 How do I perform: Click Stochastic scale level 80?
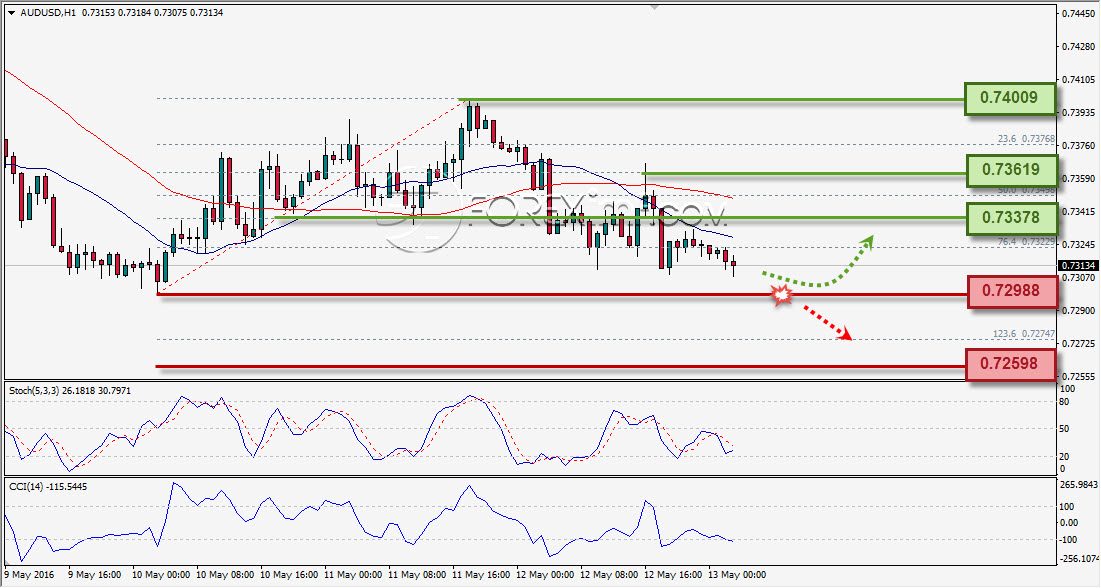tap(1064, 402)
